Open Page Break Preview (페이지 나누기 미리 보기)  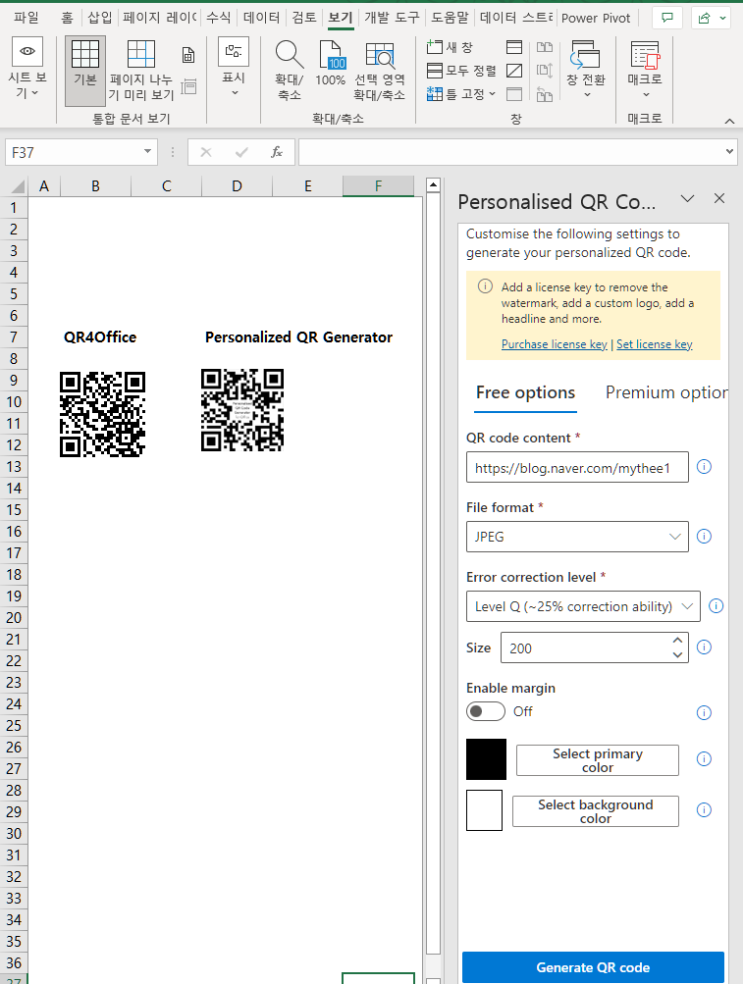(141, 70)
